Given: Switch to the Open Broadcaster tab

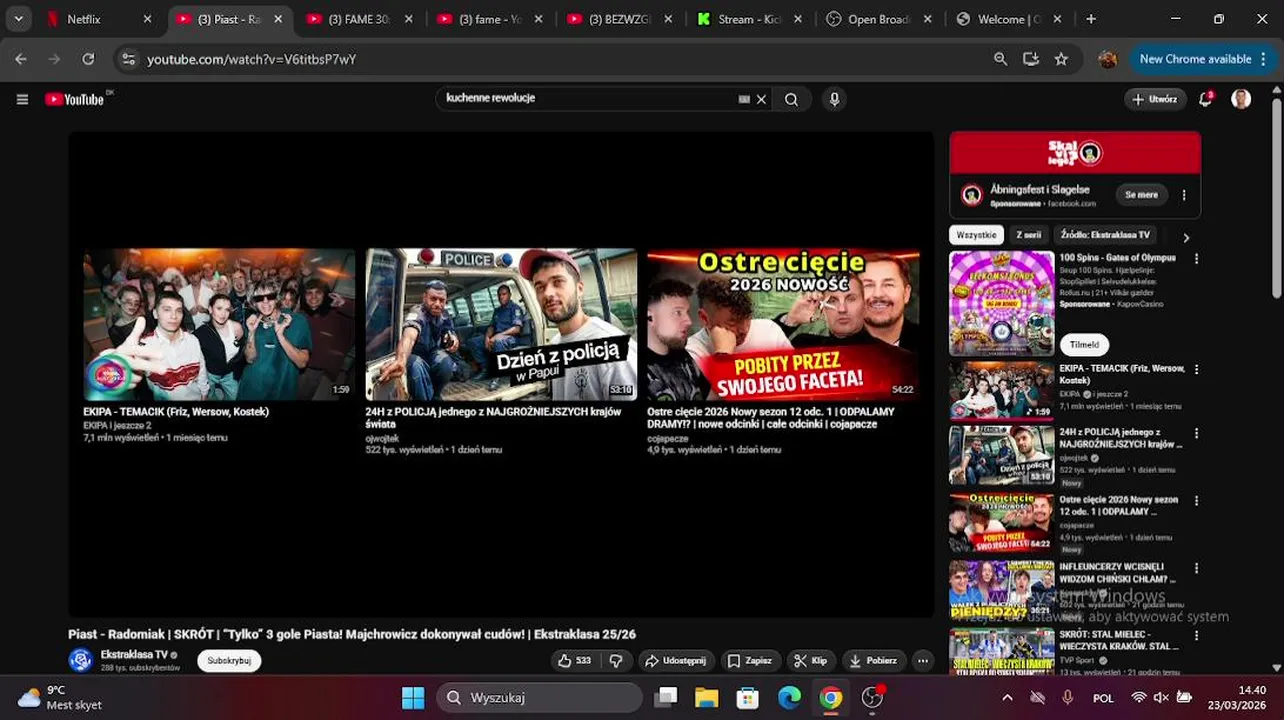Looking at the screenshot, I should 881,19.
